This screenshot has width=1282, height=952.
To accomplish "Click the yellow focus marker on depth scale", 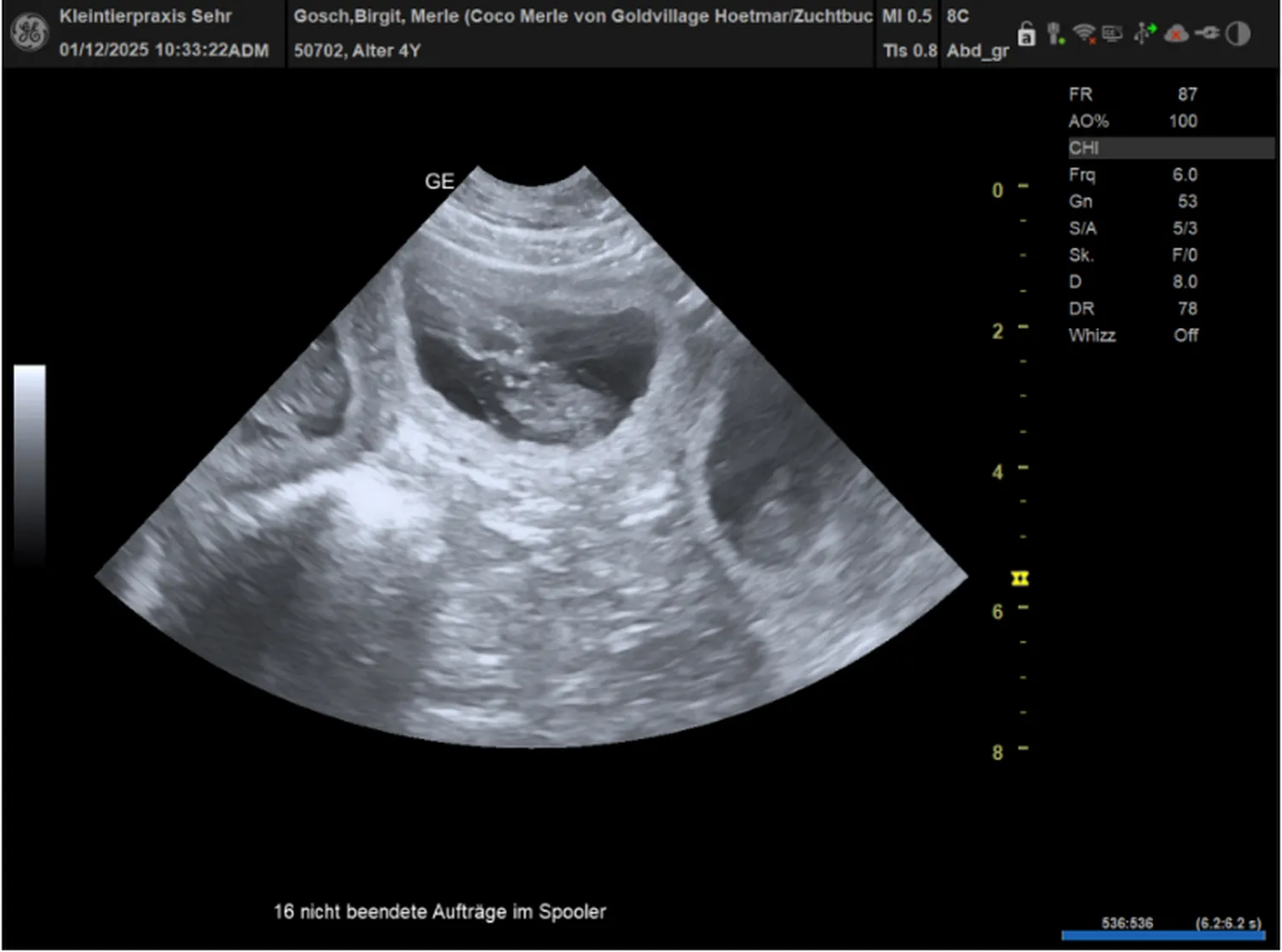I will 1020,579.
